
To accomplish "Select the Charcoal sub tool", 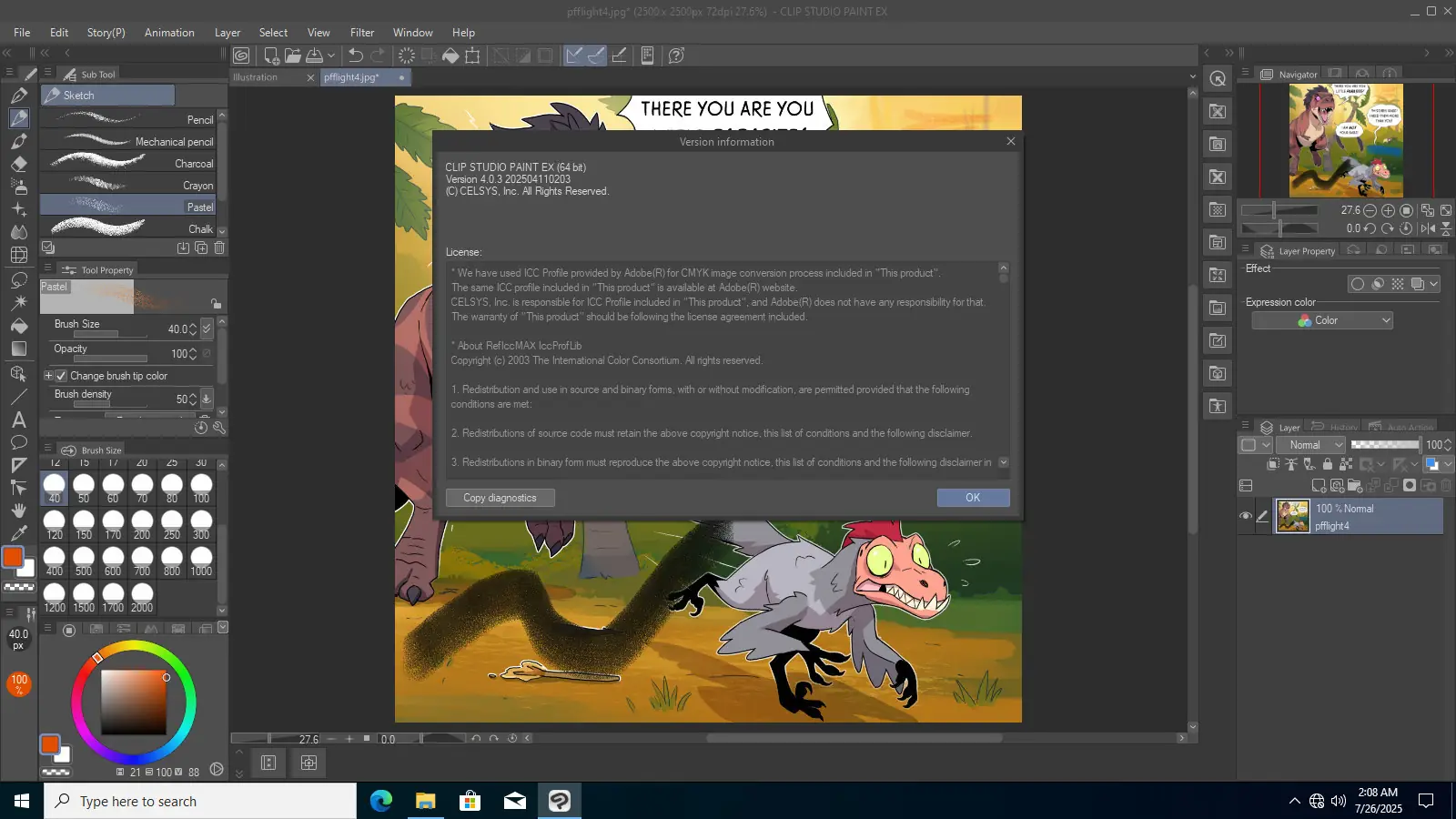I will pyautogui.click(x=128, y=163).
